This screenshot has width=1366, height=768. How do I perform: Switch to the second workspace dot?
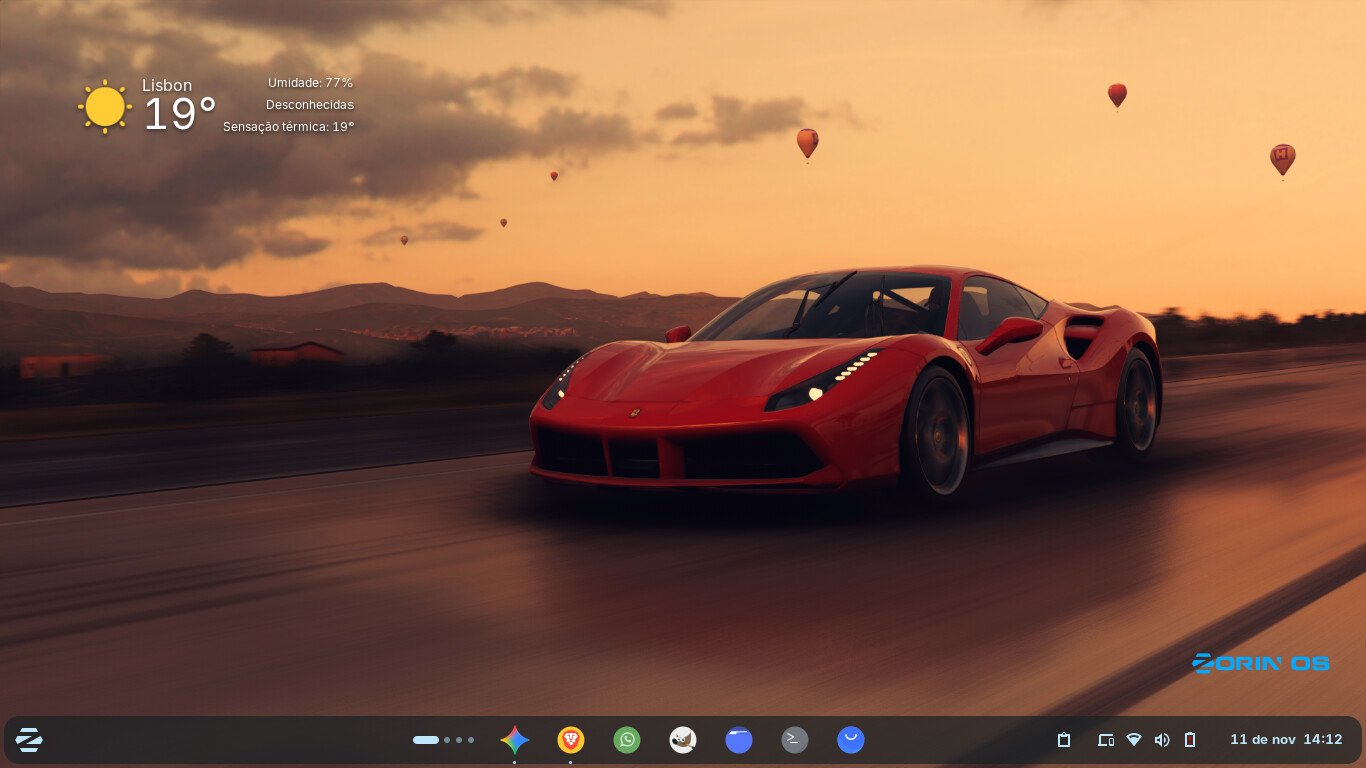coord(447,740)
